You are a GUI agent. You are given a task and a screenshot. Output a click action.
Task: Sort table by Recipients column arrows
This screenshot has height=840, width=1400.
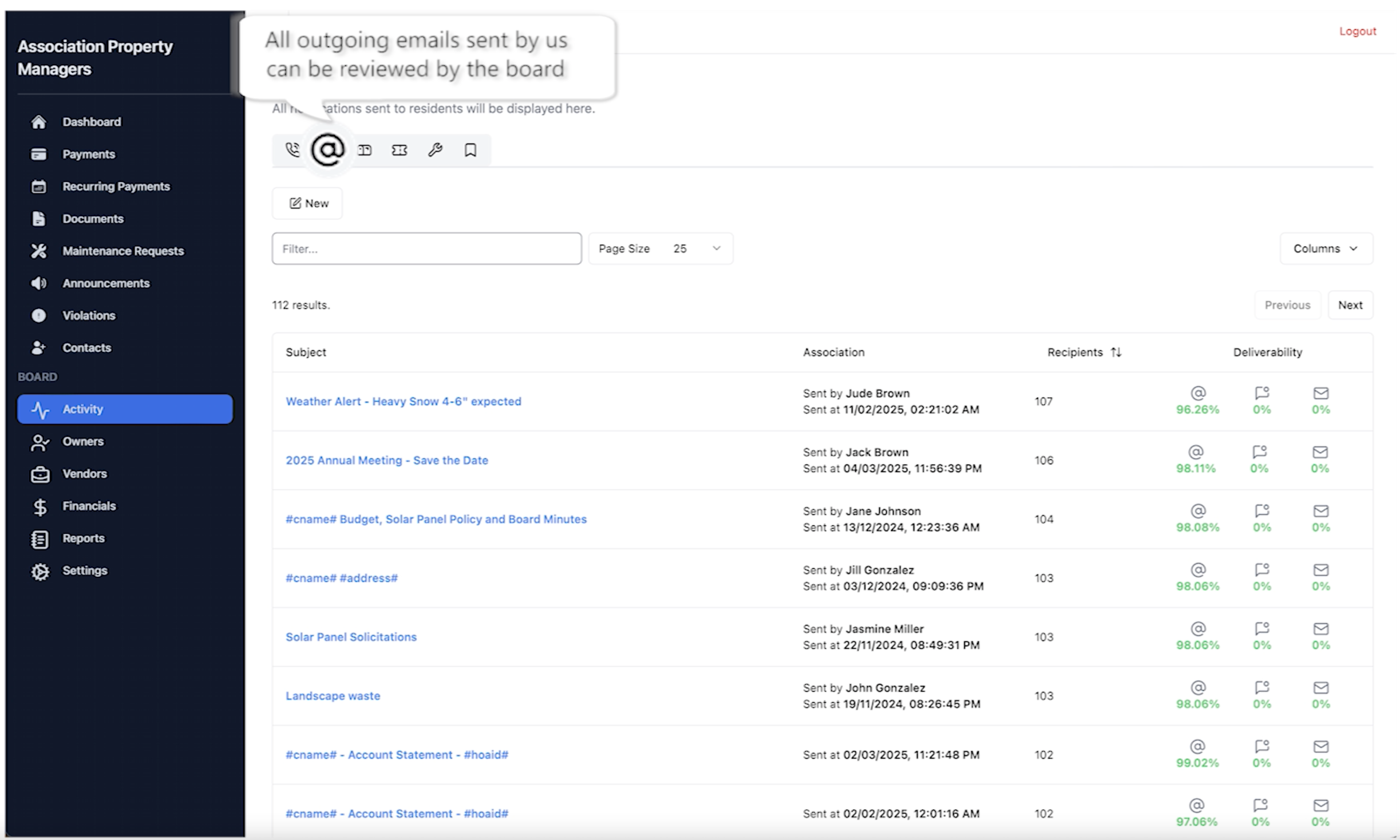tap(1116, 352)
